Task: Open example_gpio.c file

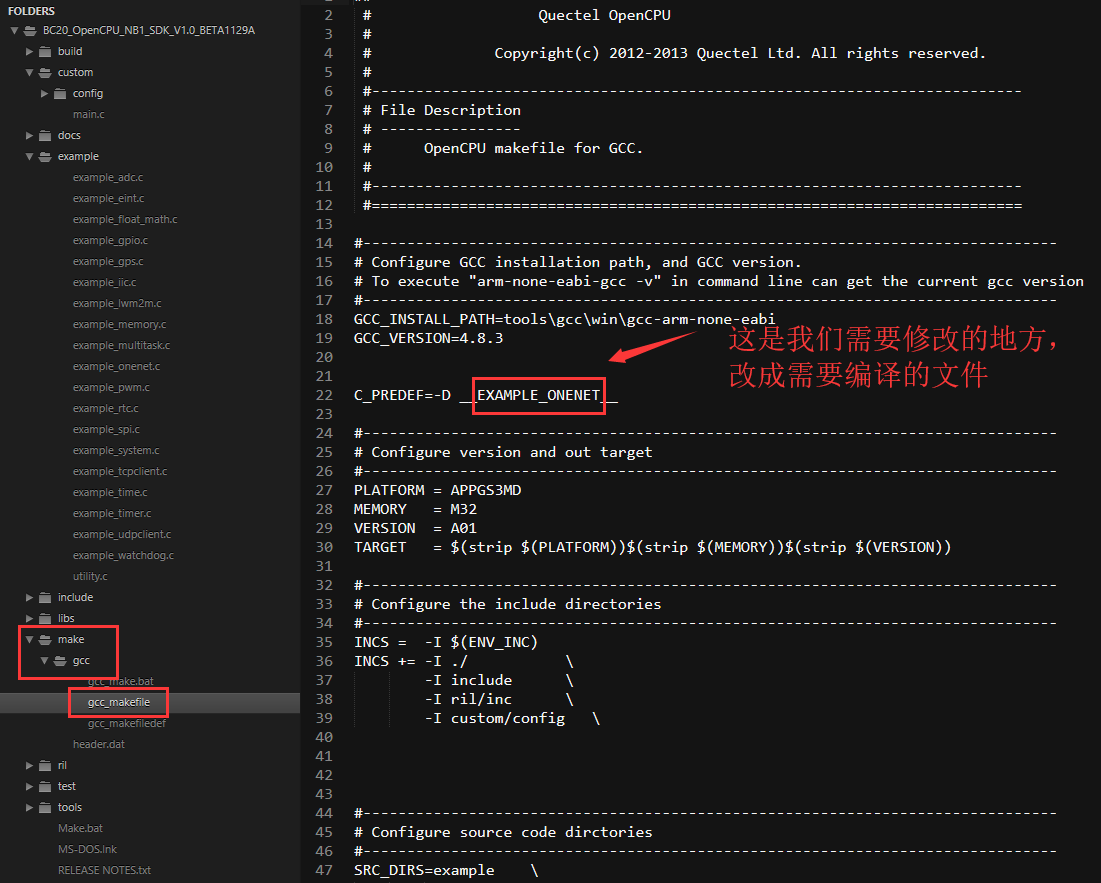Action: 110,240
